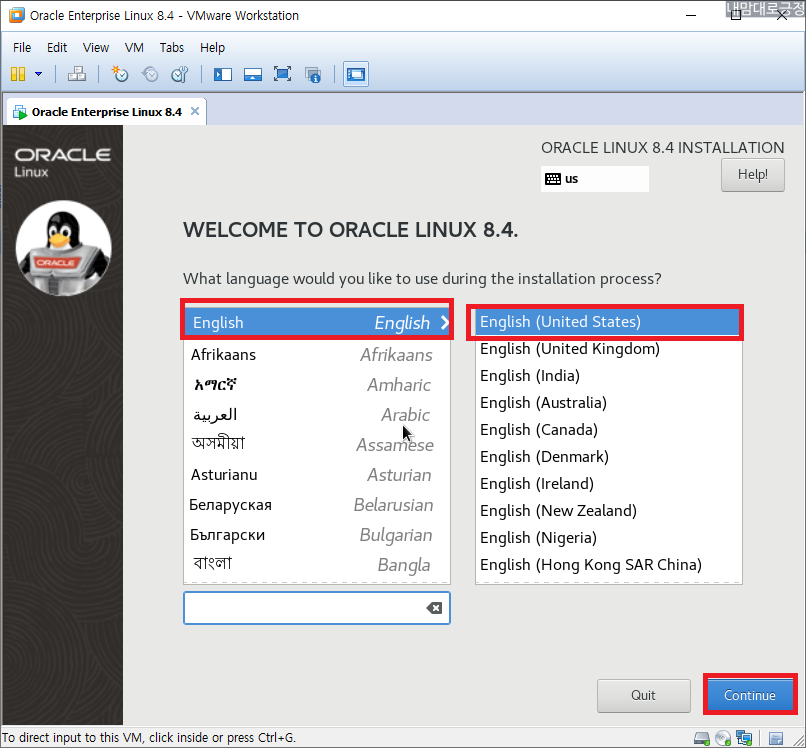
Task: Click the Help! button
Action: (x=753, y=175)
